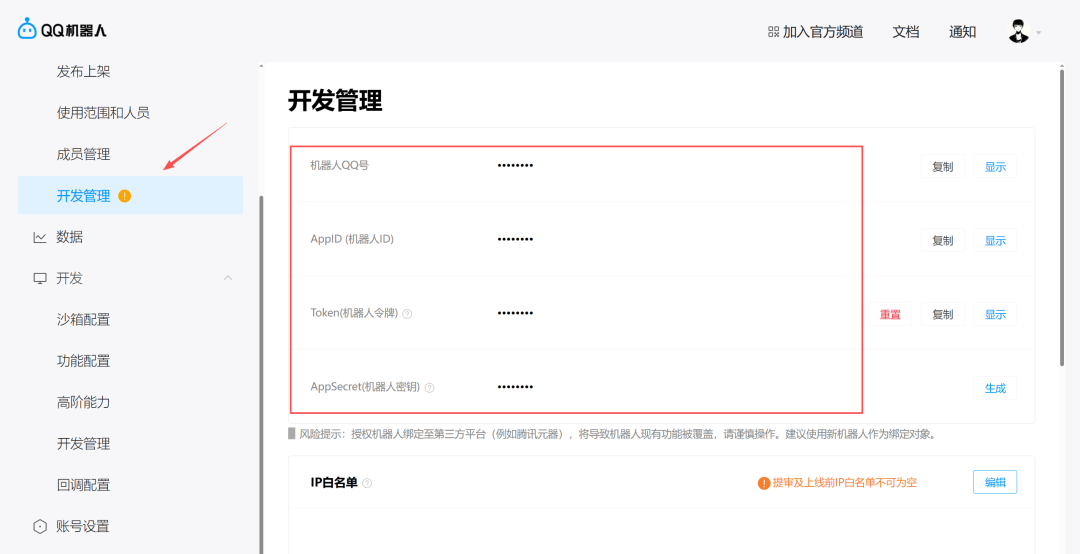Reveal the Token with 显示 button
1080x554 pixels.
tap(995, 315)
